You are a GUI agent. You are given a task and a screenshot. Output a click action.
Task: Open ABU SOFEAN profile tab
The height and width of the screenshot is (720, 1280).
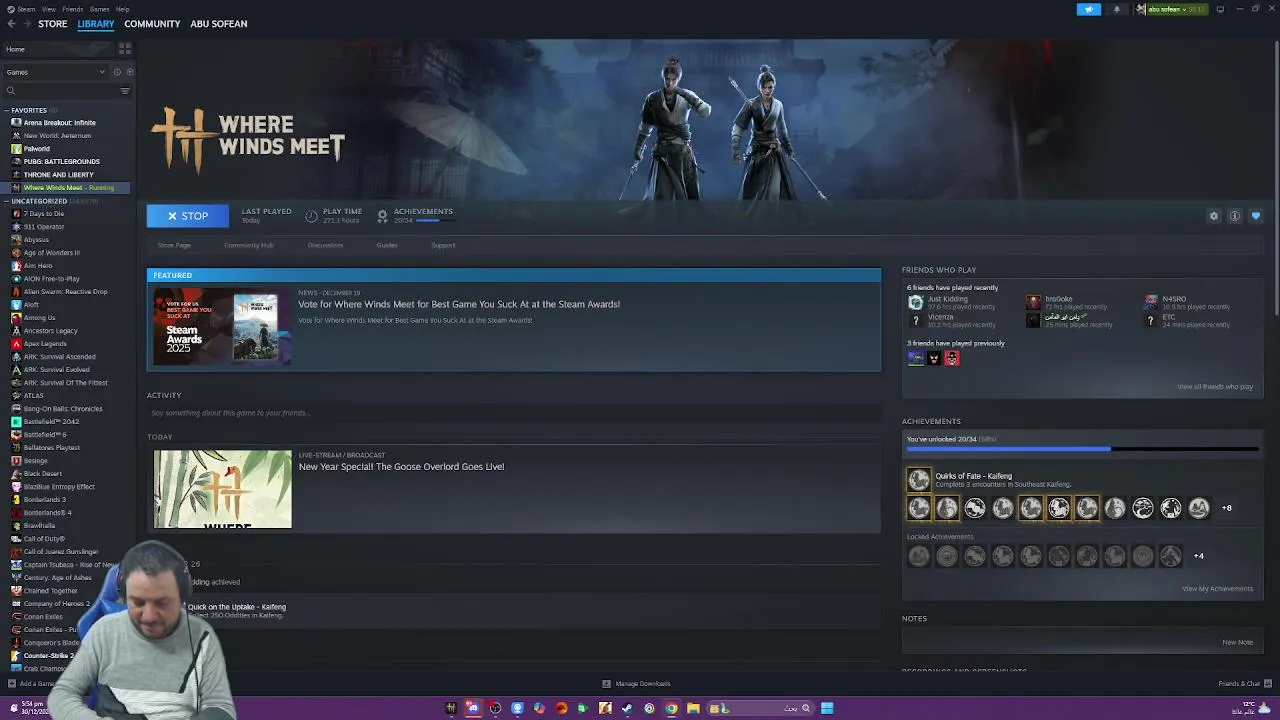point(218,24)
